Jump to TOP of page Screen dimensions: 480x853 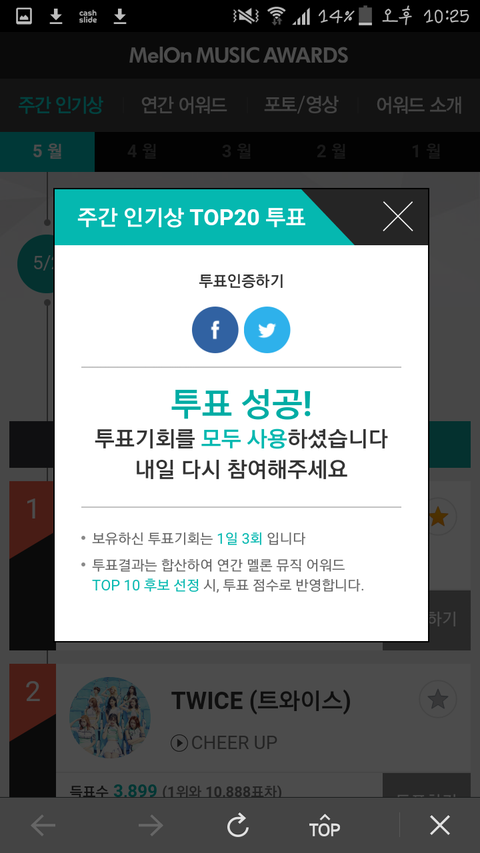[324, 826]
